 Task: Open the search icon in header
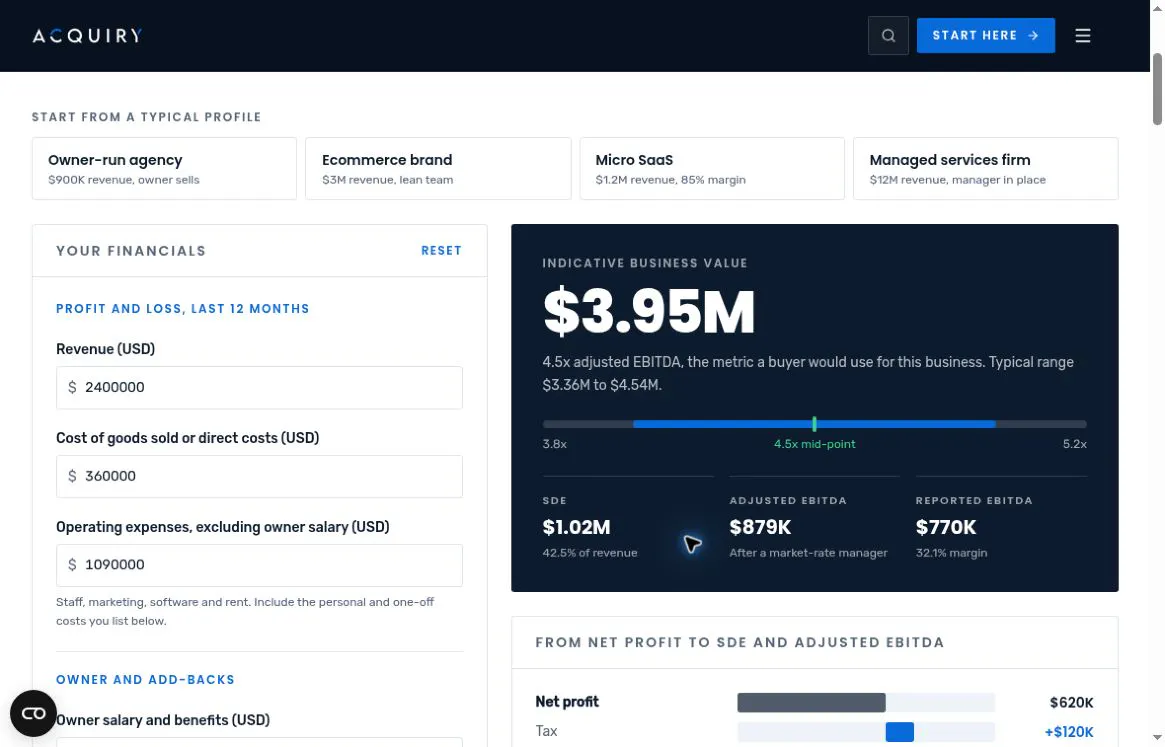888,36
